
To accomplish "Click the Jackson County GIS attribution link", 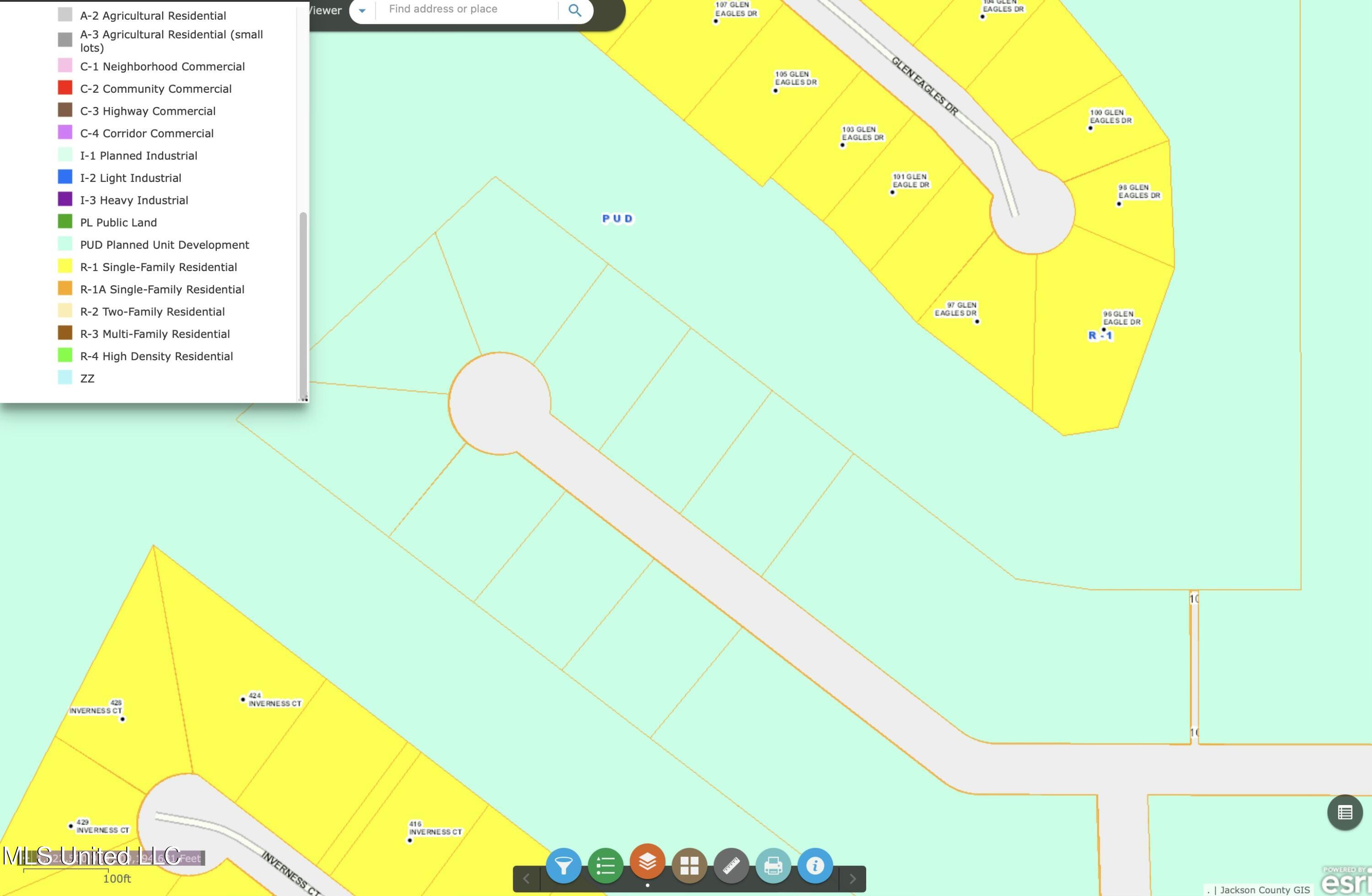I will 1265,890.
